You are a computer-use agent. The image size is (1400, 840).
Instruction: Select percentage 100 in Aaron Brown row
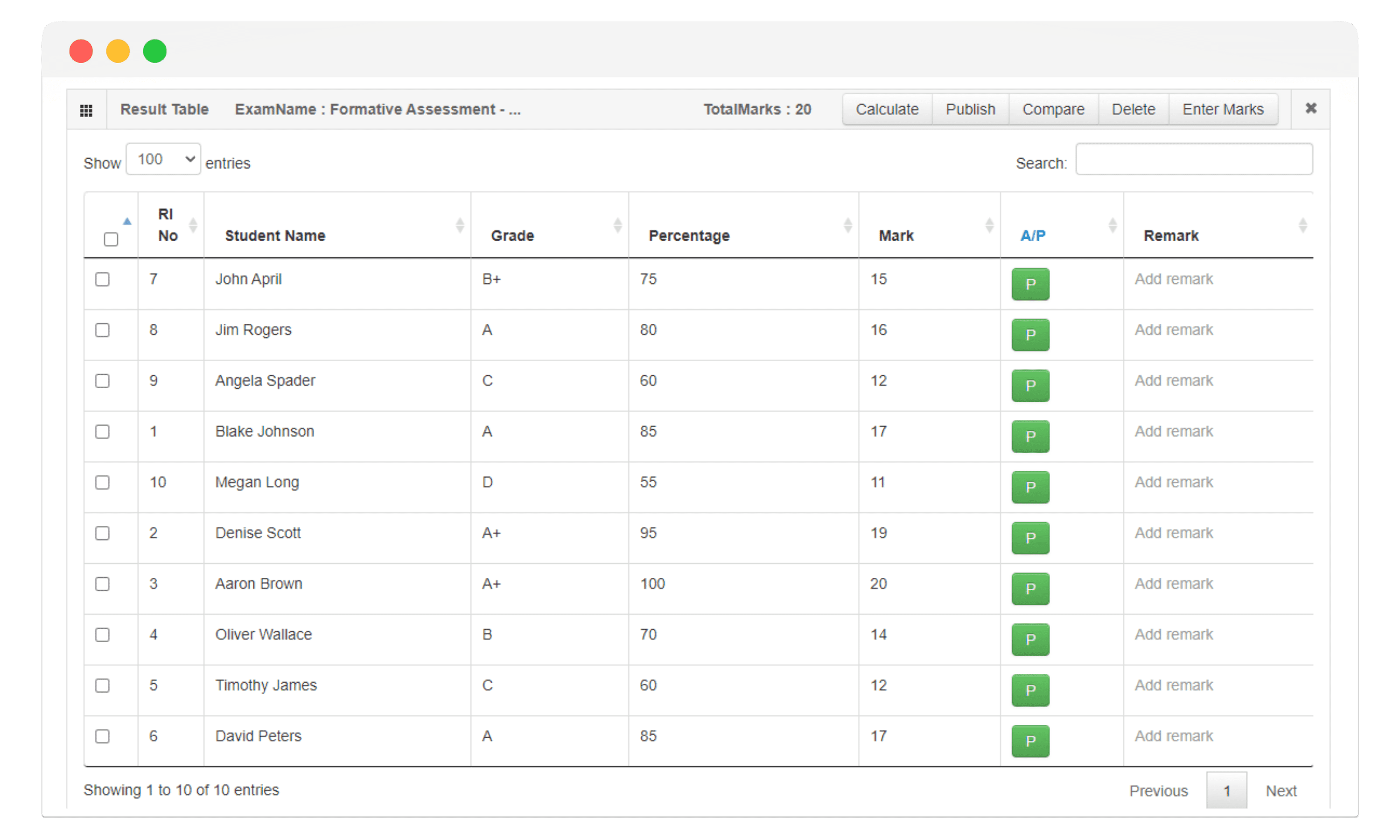[652, 584]
